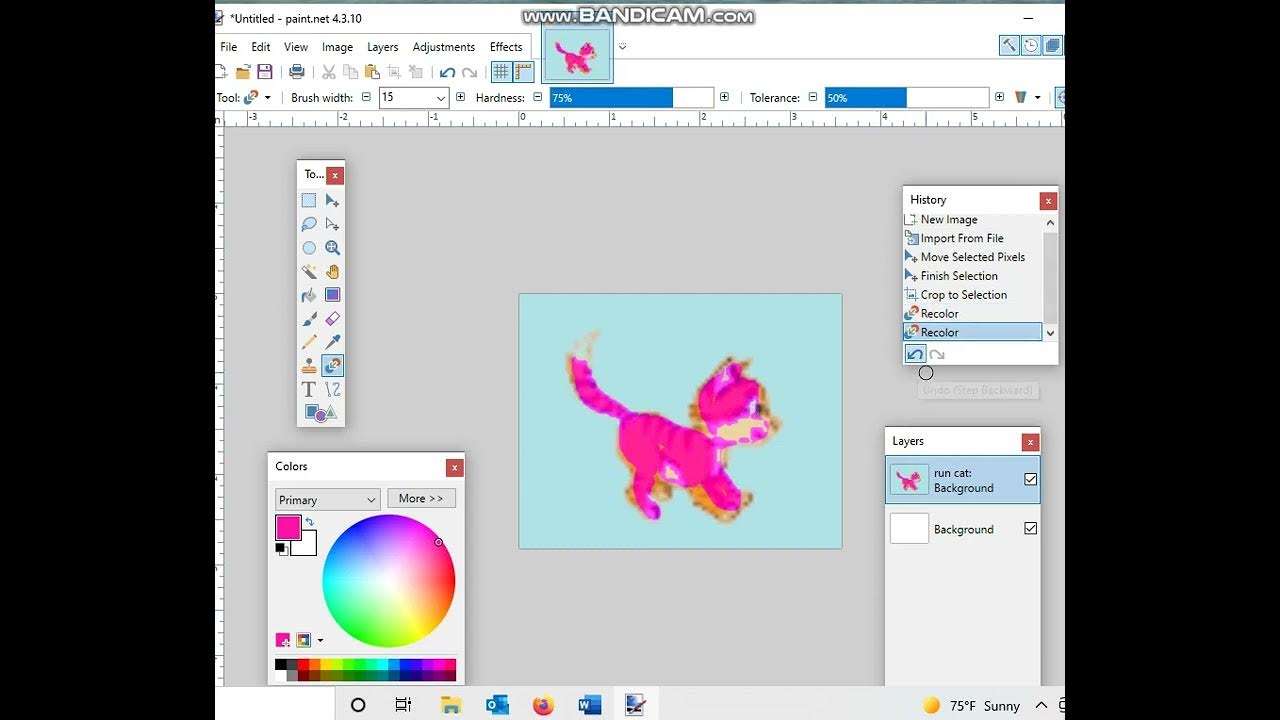Select the Clone Stamp tool
The height and width of the screenshot is (720, 1280).
coord(309,366)
